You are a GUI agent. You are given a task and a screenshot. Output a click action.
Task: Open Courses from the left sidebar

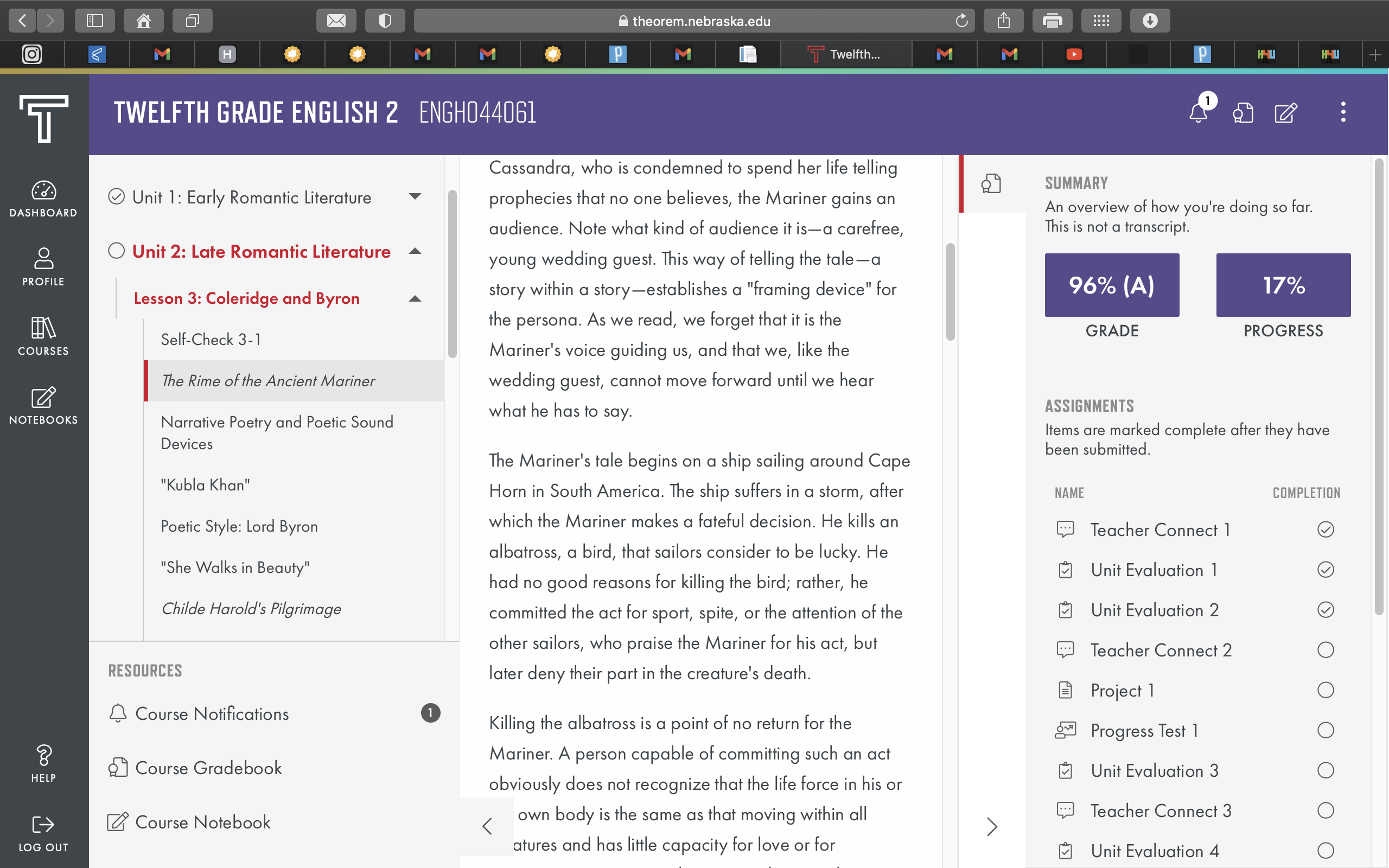[x=43, y=336]
